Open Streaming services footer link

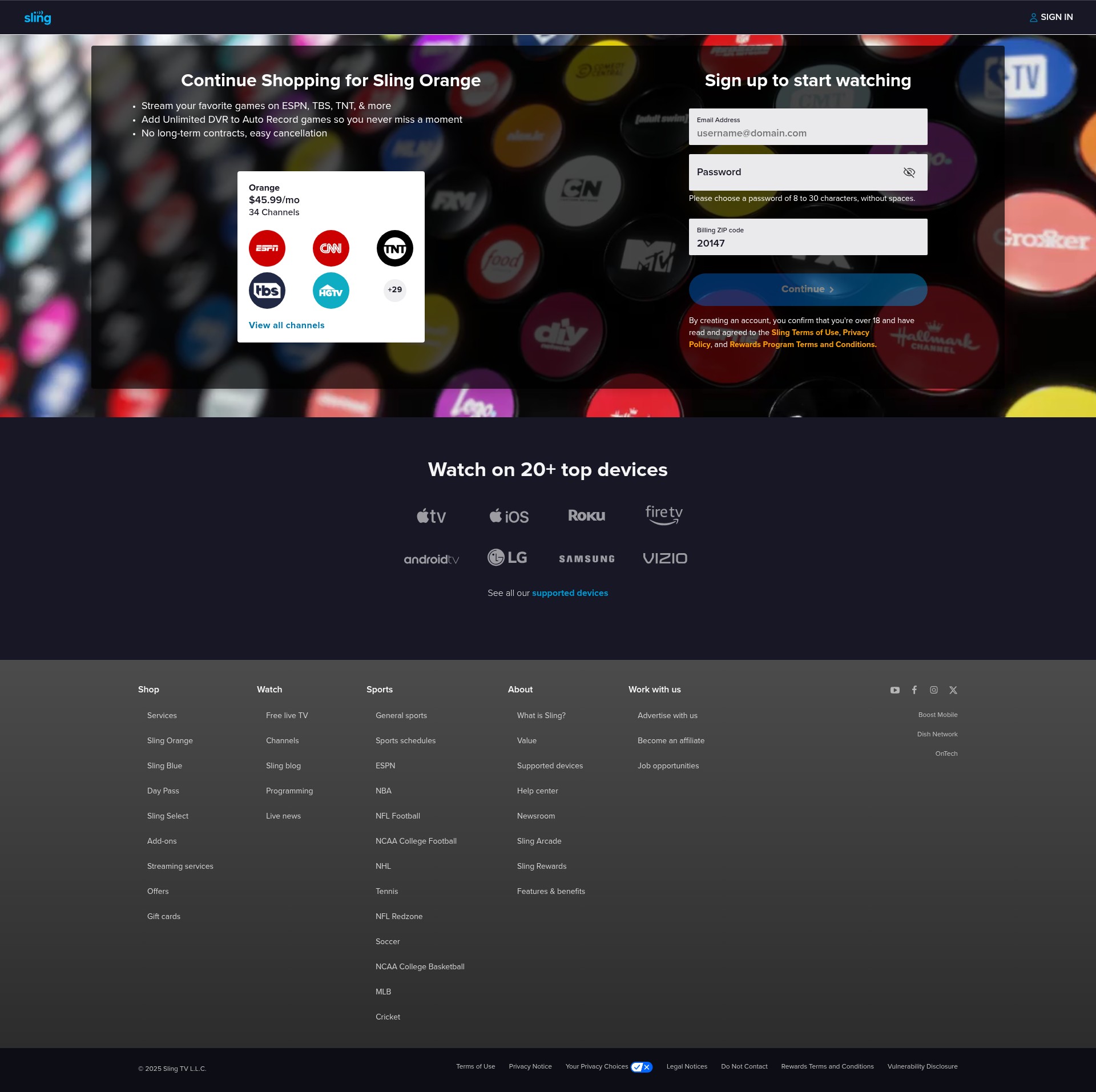[x=180, y=866]
